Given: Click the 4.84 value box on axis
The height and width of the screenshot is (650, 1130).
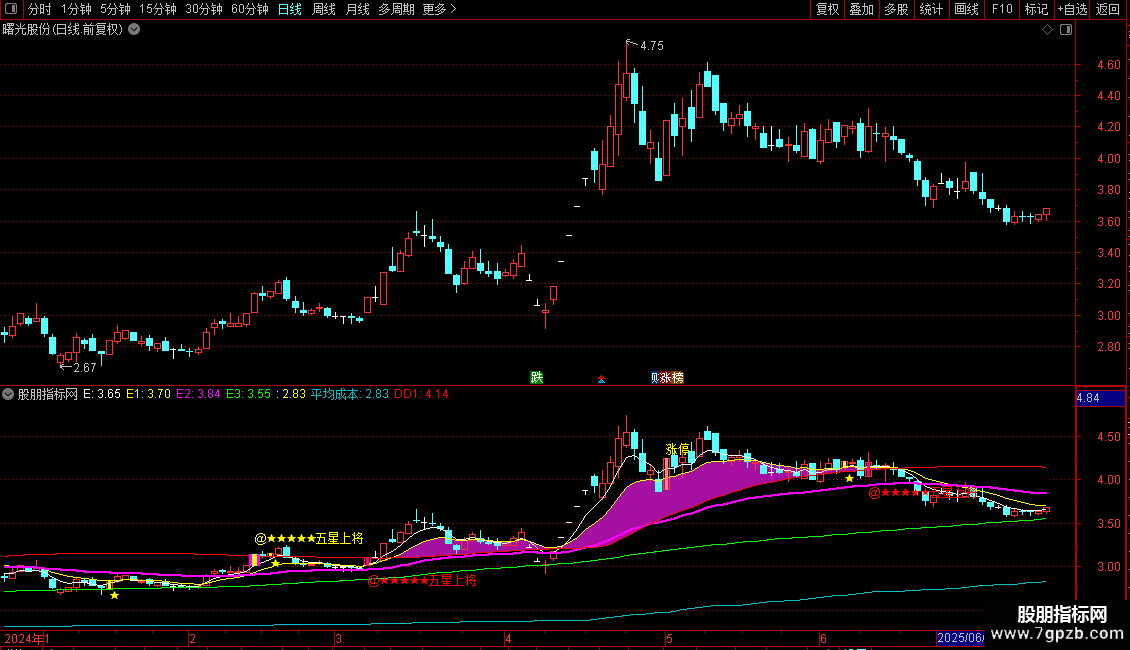Looking at the screenshot, I should 1100,398.
